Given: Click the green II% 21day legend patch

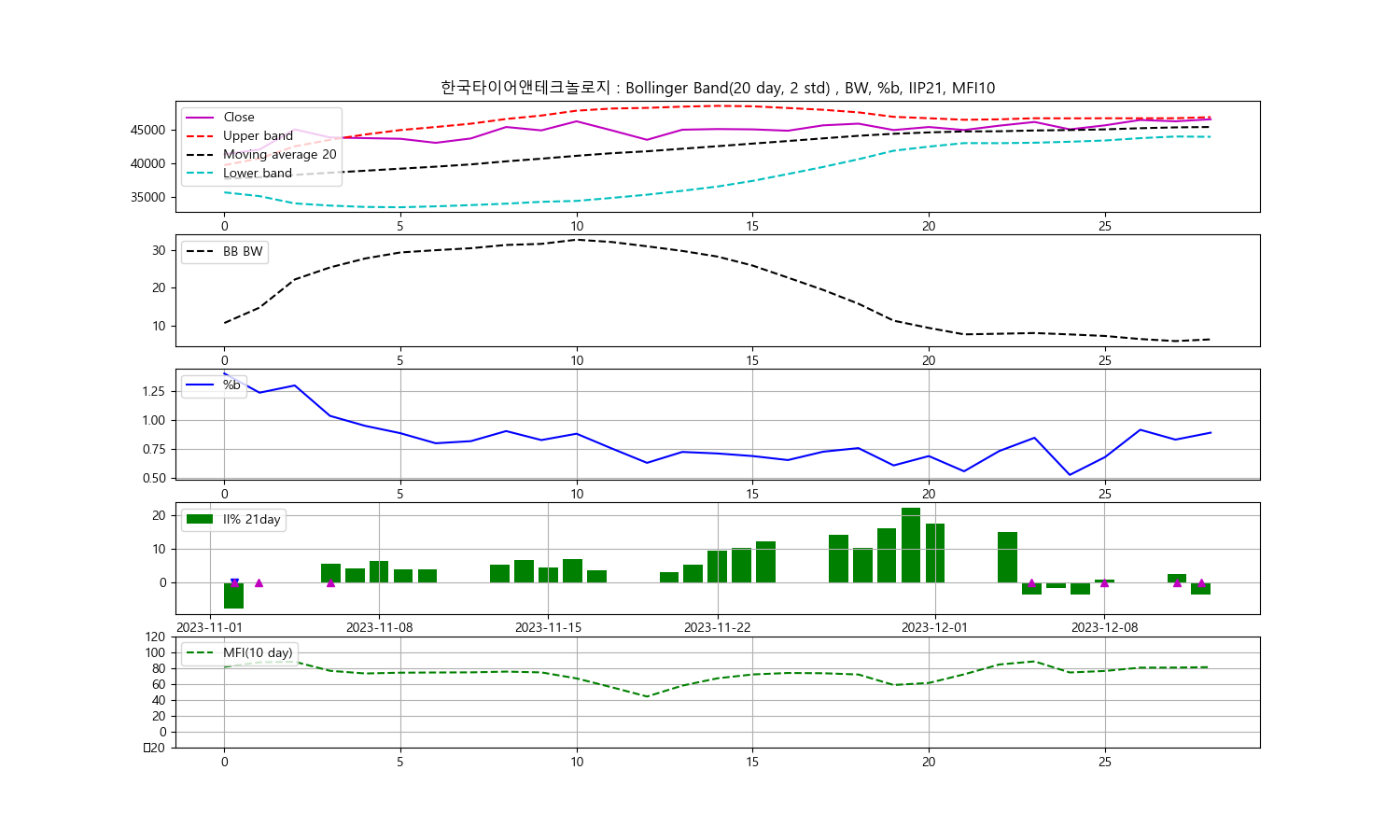Looking at the screenshot, I should [200, 519].
